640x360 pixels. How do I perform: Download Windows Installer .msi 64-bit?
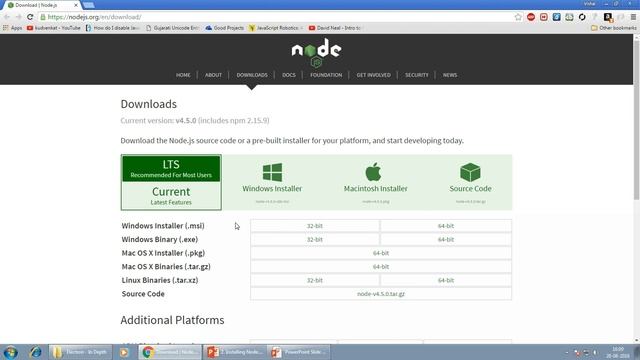[446, 226]
